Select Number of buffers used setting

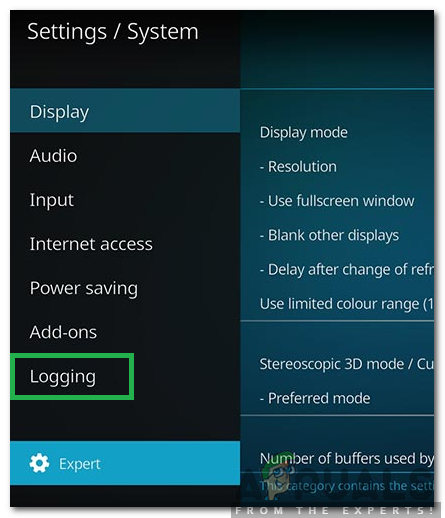click(337, 459)
